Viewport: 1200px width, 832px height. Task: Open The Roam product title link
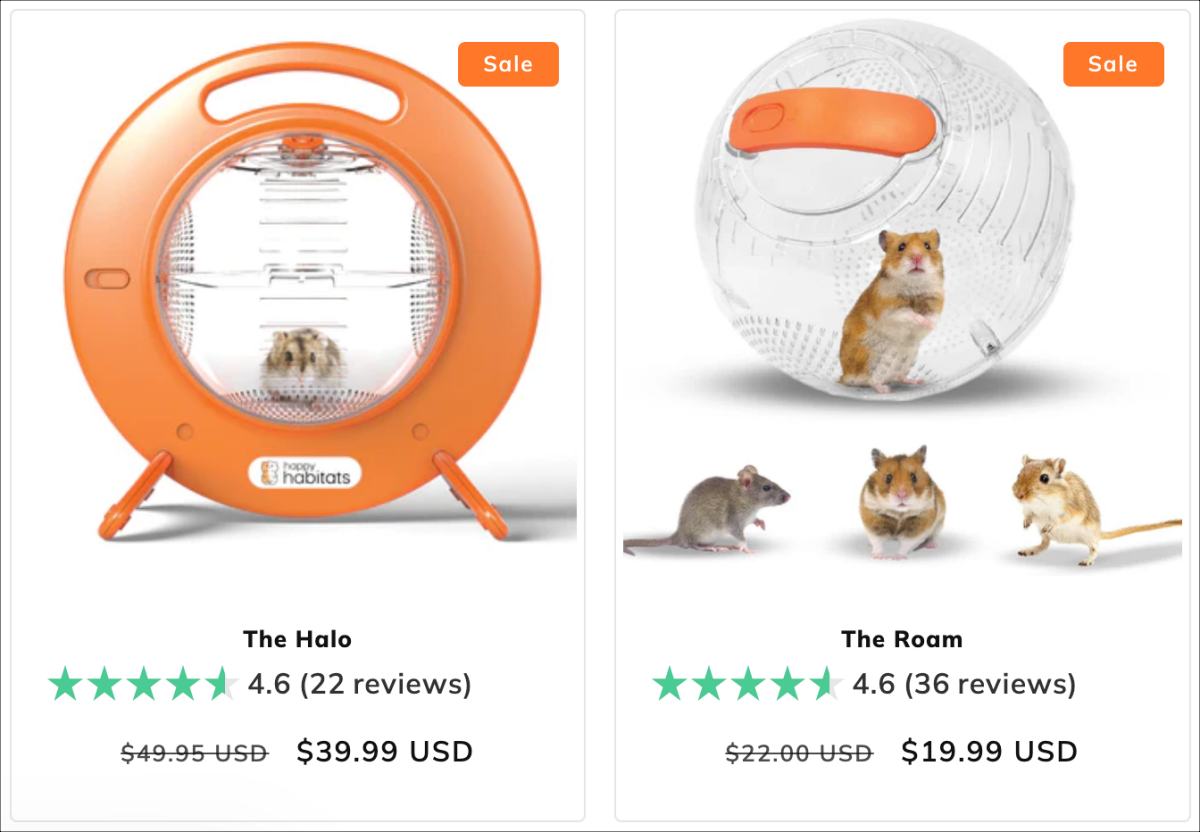(902, 639)
